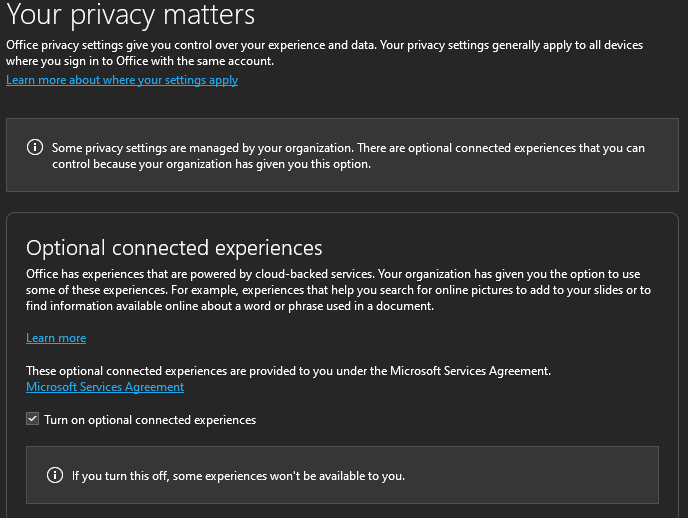Click the 'If you turn this off' warning text

point(238,475)
